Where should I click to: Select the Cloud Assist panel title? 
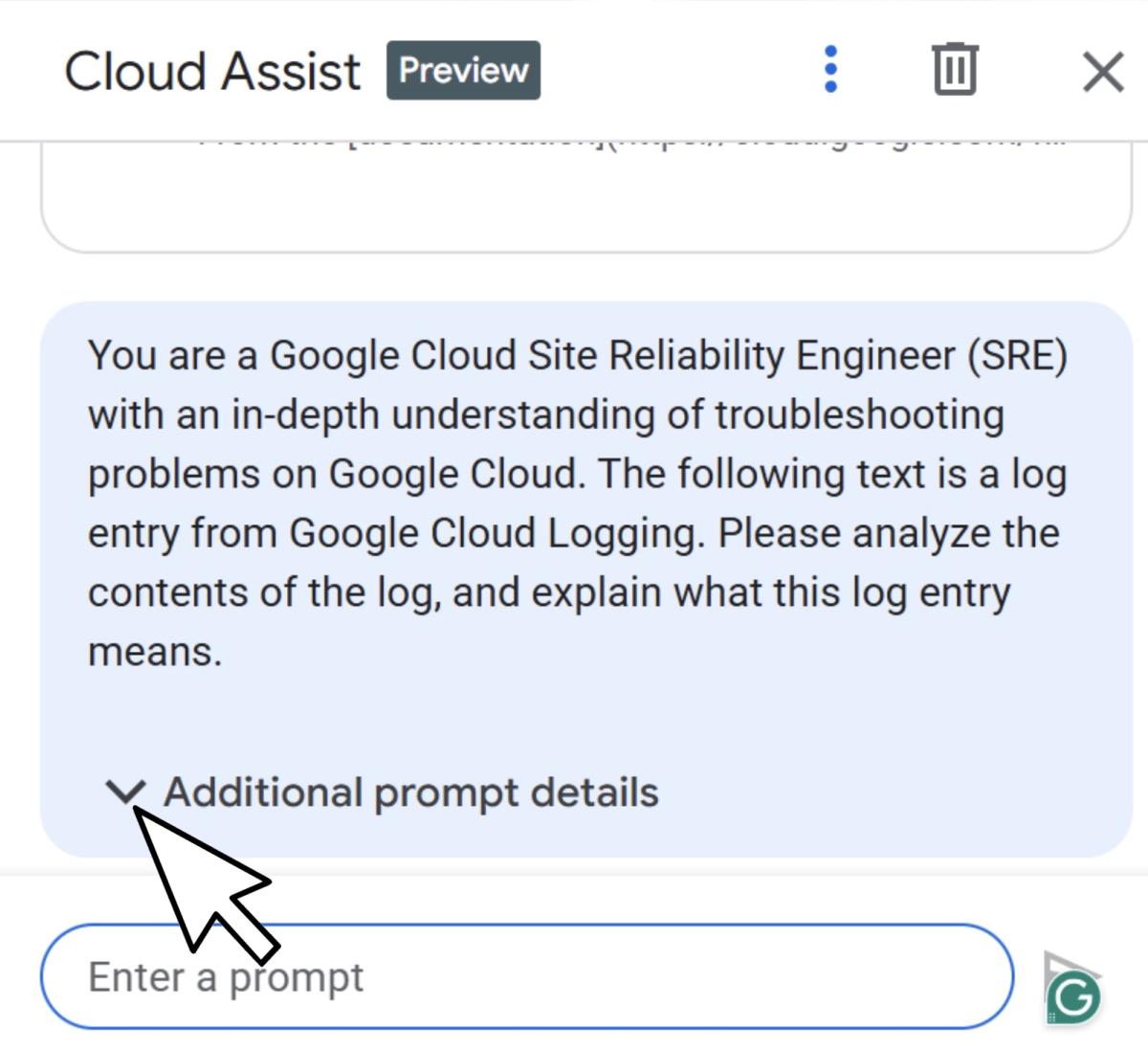pos(212,68)
